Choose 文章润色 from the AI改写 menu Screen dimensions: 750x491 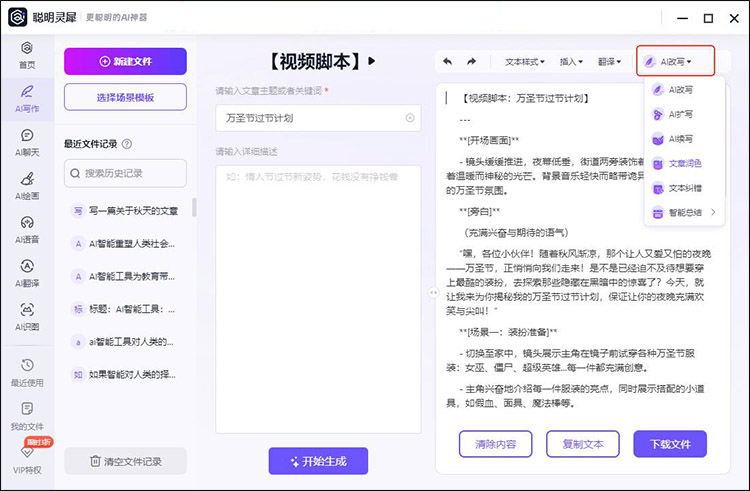tap(684, 163)
